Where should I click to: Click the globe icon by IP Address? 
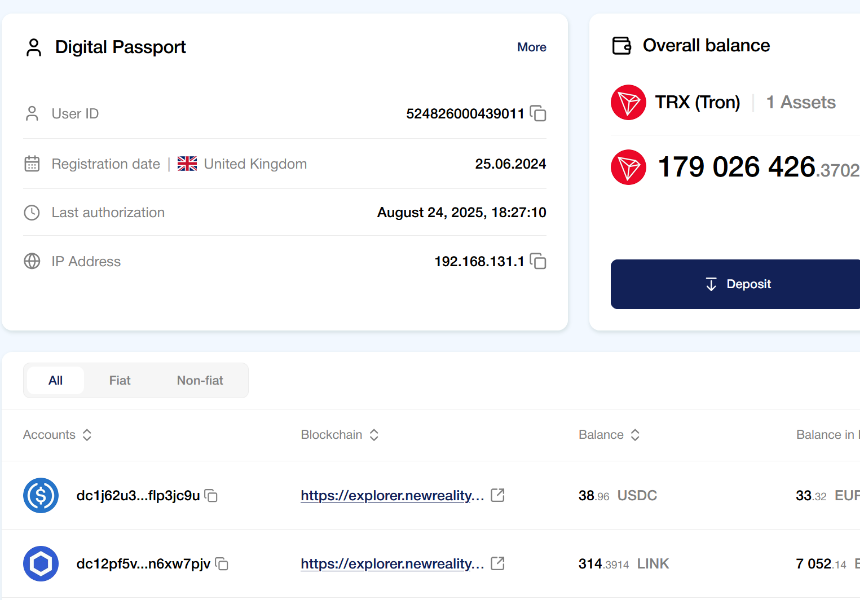(32, 261)
